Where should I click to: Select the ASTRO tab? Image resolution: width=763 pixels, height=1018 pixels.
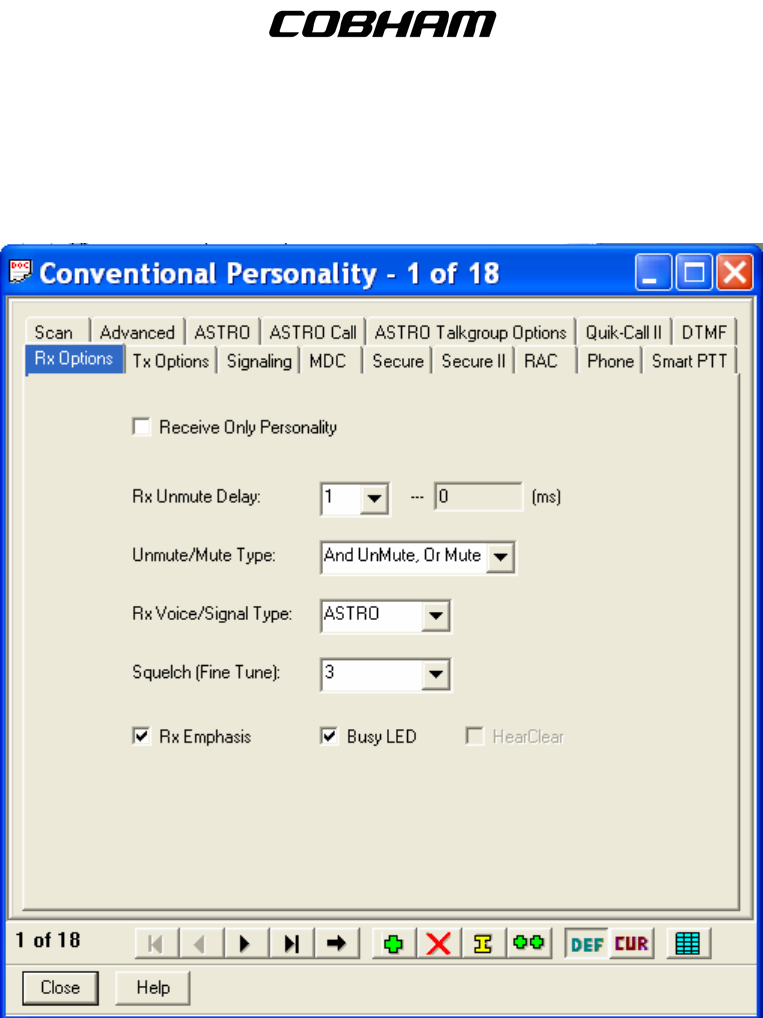223,332
